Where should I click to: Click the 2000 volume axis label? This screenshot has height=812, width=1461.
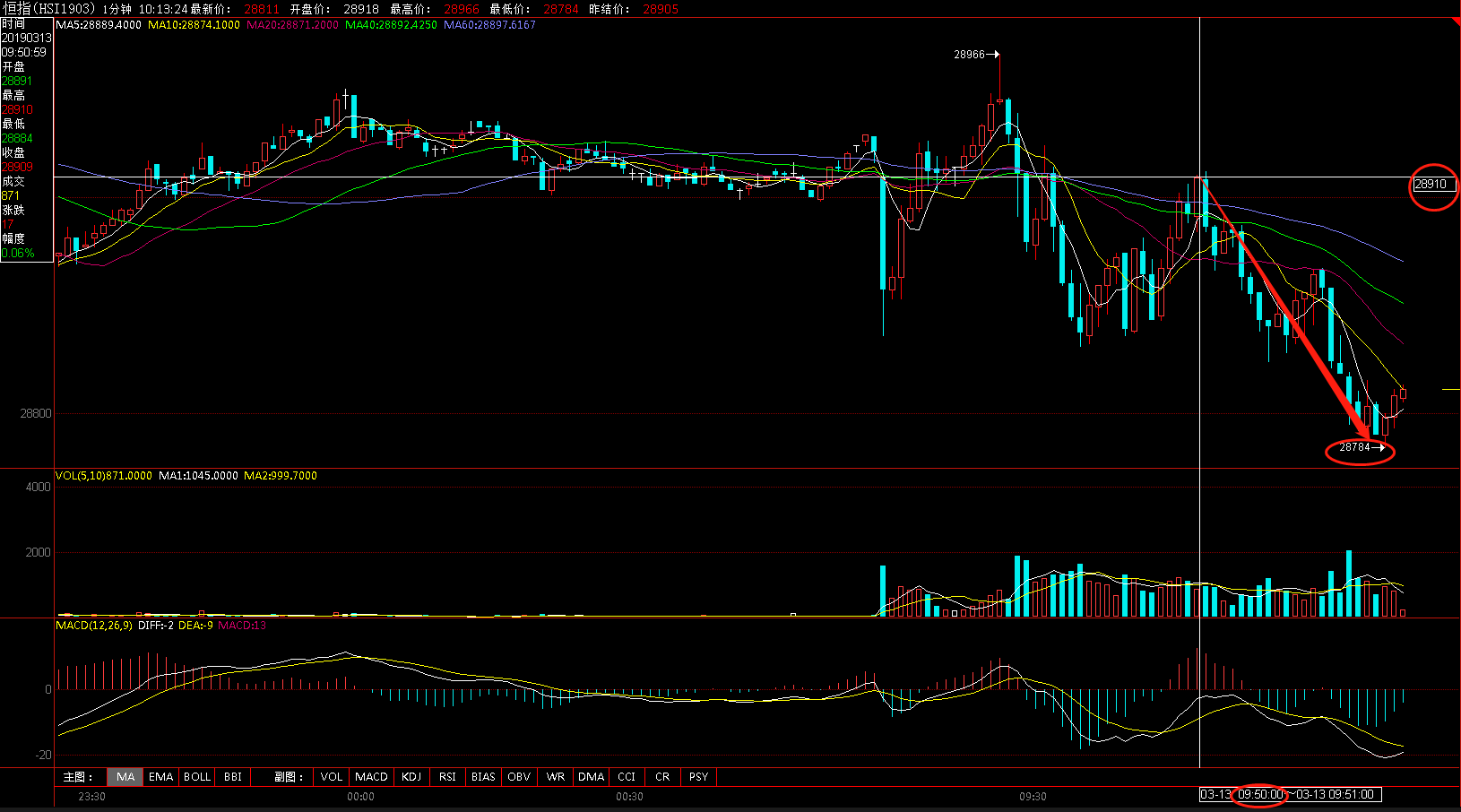pos(39,552)
